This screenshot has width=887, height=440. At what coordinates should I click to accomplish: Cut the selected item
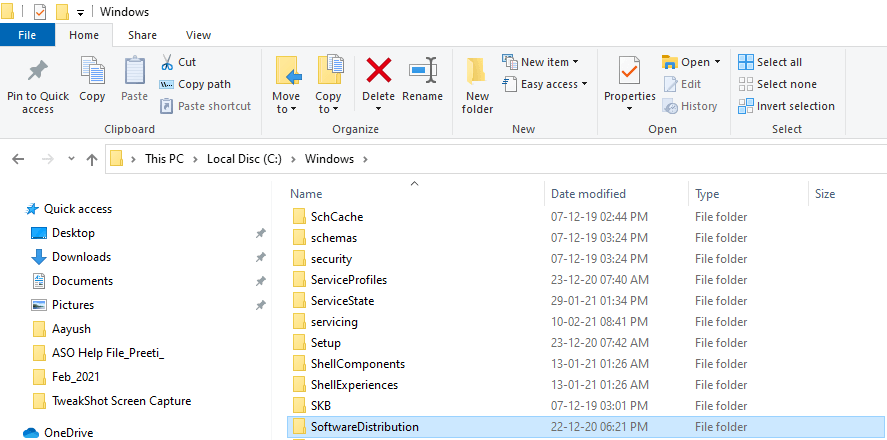pos(178,62)
